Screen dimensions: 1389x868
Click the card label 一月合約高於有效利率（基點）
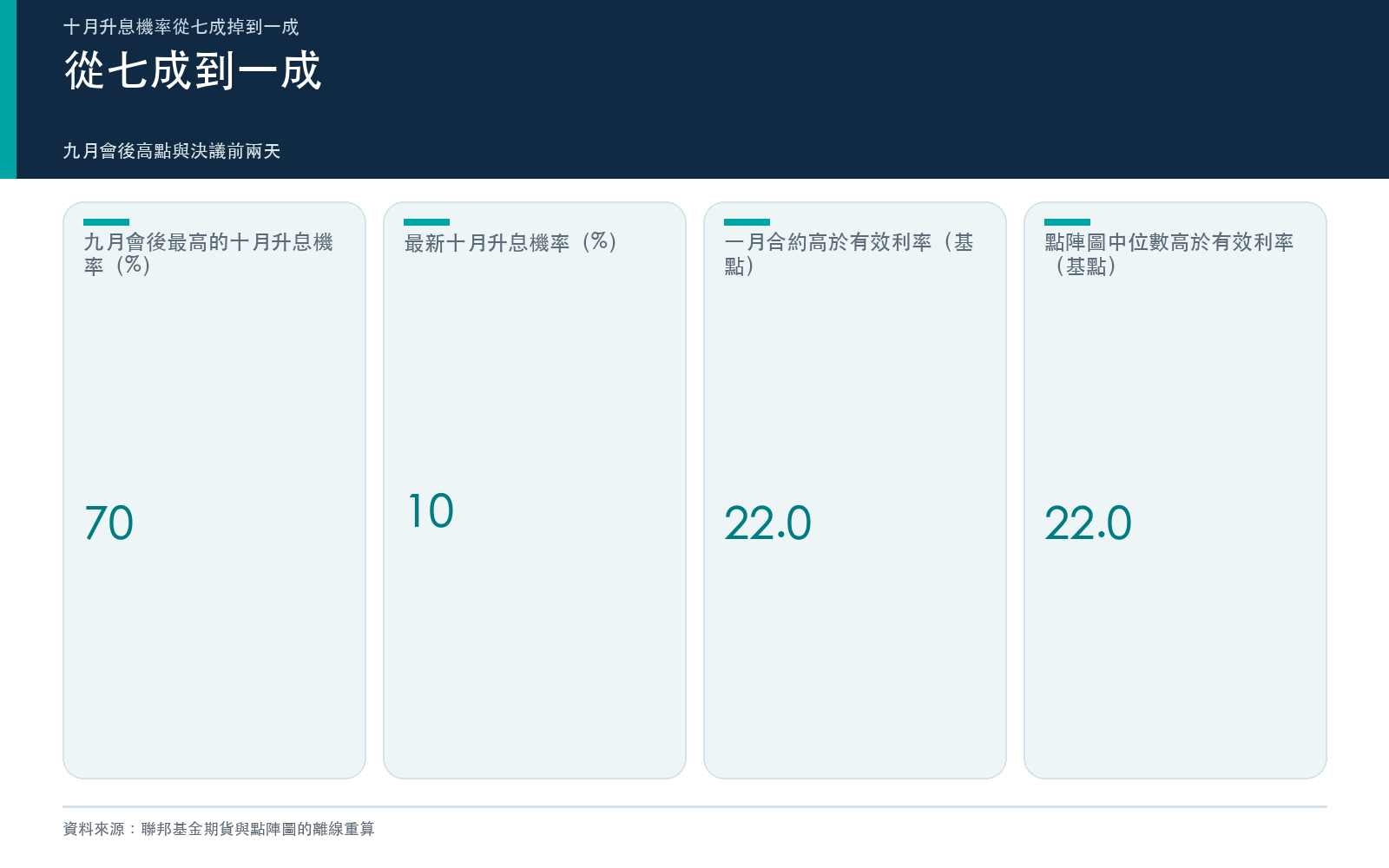coord(849,253)
